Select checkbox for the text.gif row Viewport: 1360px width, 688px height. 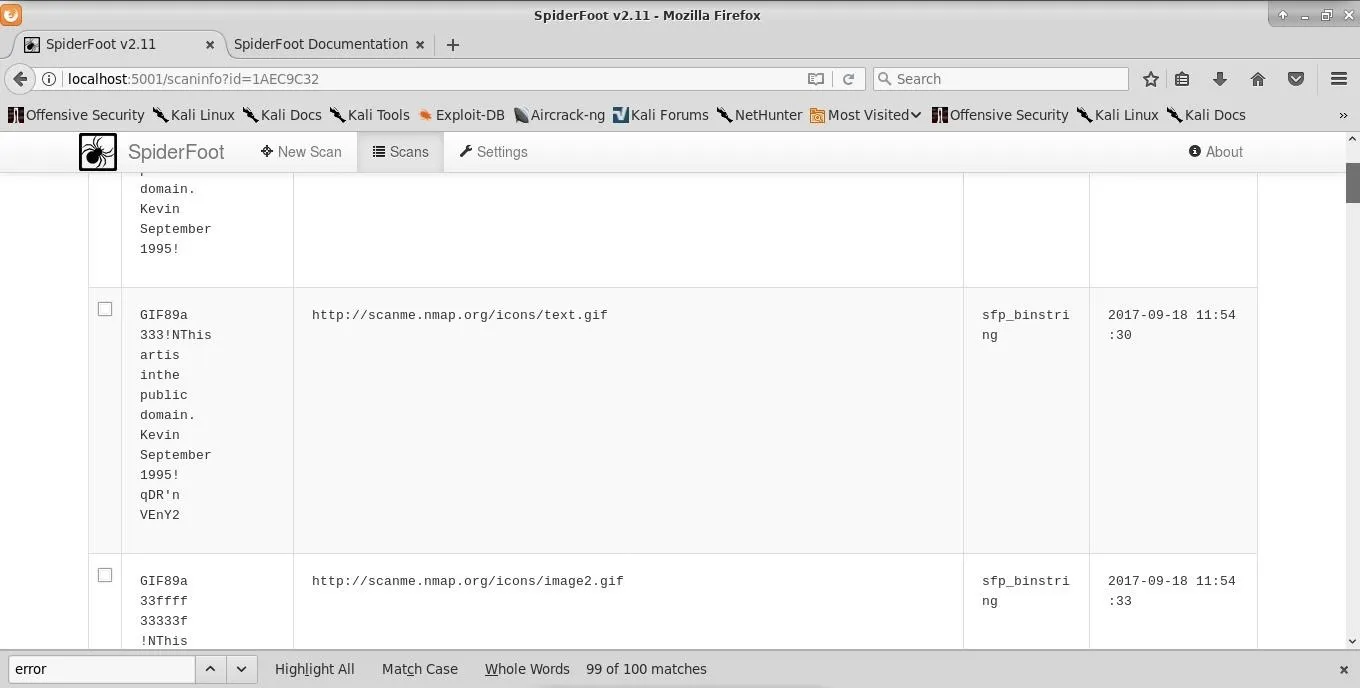pos(105,309)
